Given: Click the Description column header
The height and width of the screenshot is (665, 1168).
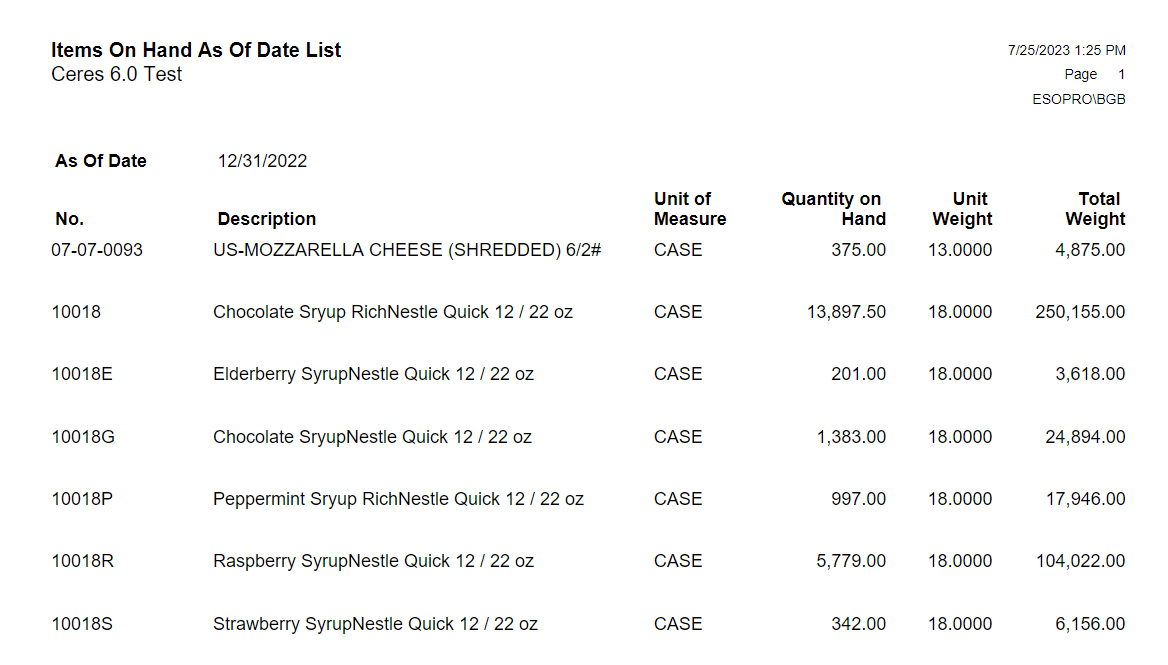Looking at the screenshot, I should 266,219.
